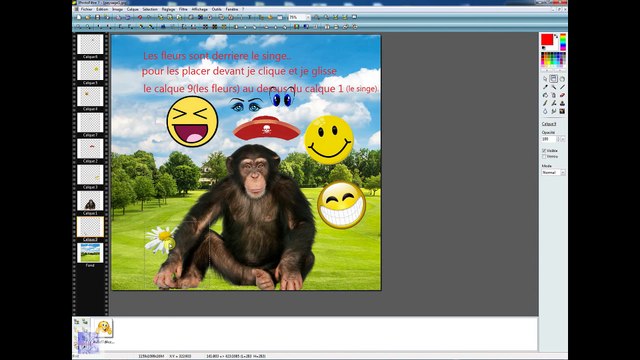This screenshot has height=360, width=640.
Task: Select the Scroll hand tool
Action: point(562,79)
